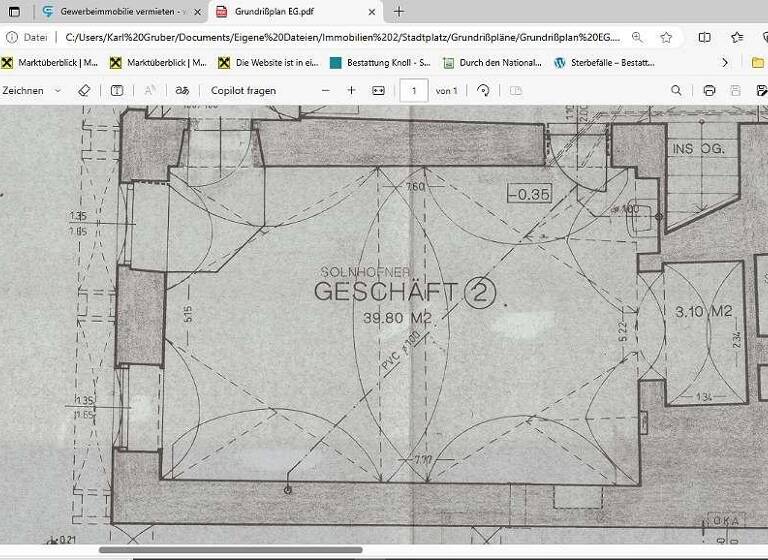This screenshot has width=768, height=560.
Task: Fit PDF to page width
Action: (x=379, y=91)
